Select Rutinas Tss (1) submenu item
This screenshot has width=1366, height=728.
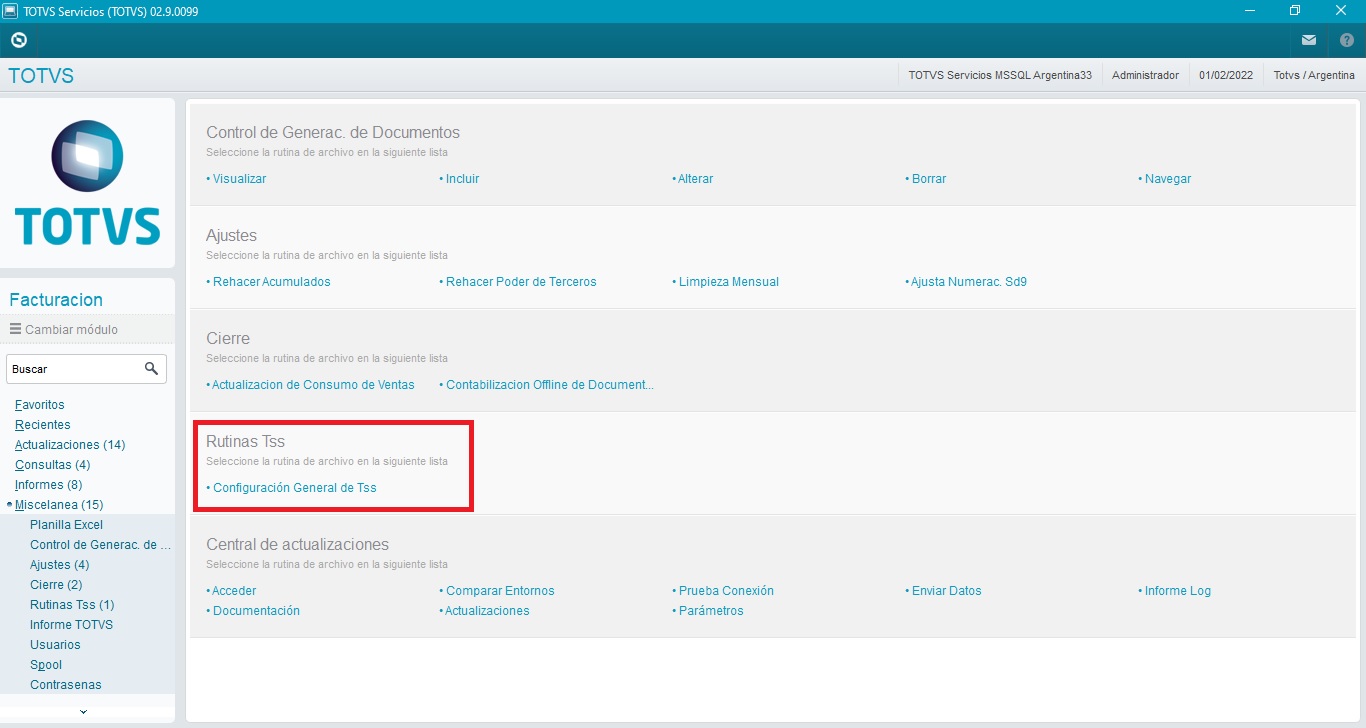tap(72, 605)
